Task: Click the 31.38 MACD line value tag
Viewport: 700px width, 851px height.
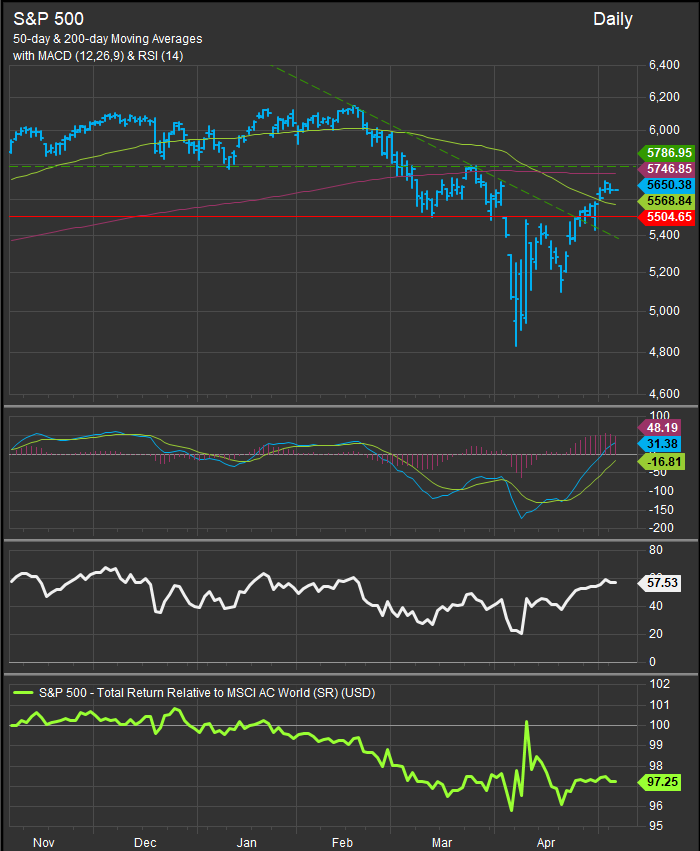Action: 660,444
